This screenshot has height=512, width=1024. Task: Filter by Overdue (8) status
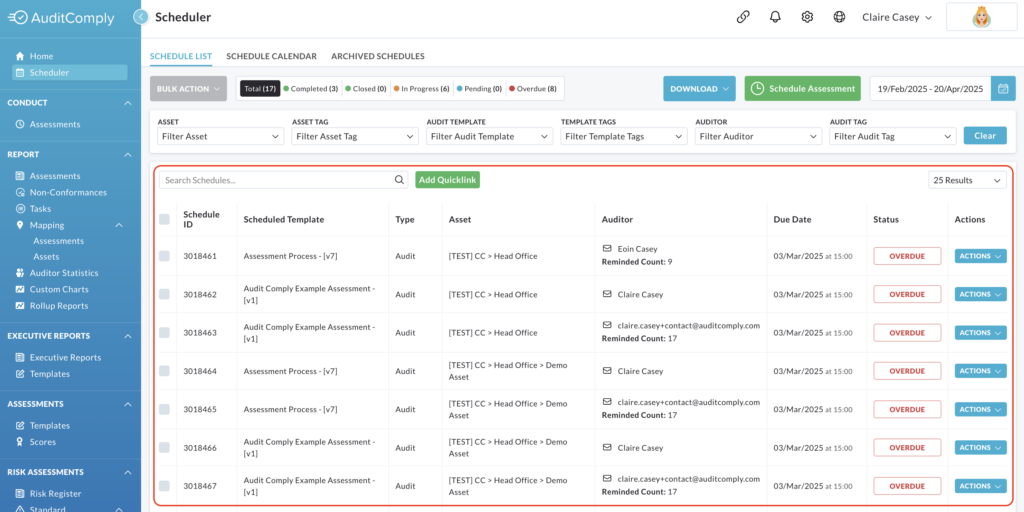pos(532,89)
